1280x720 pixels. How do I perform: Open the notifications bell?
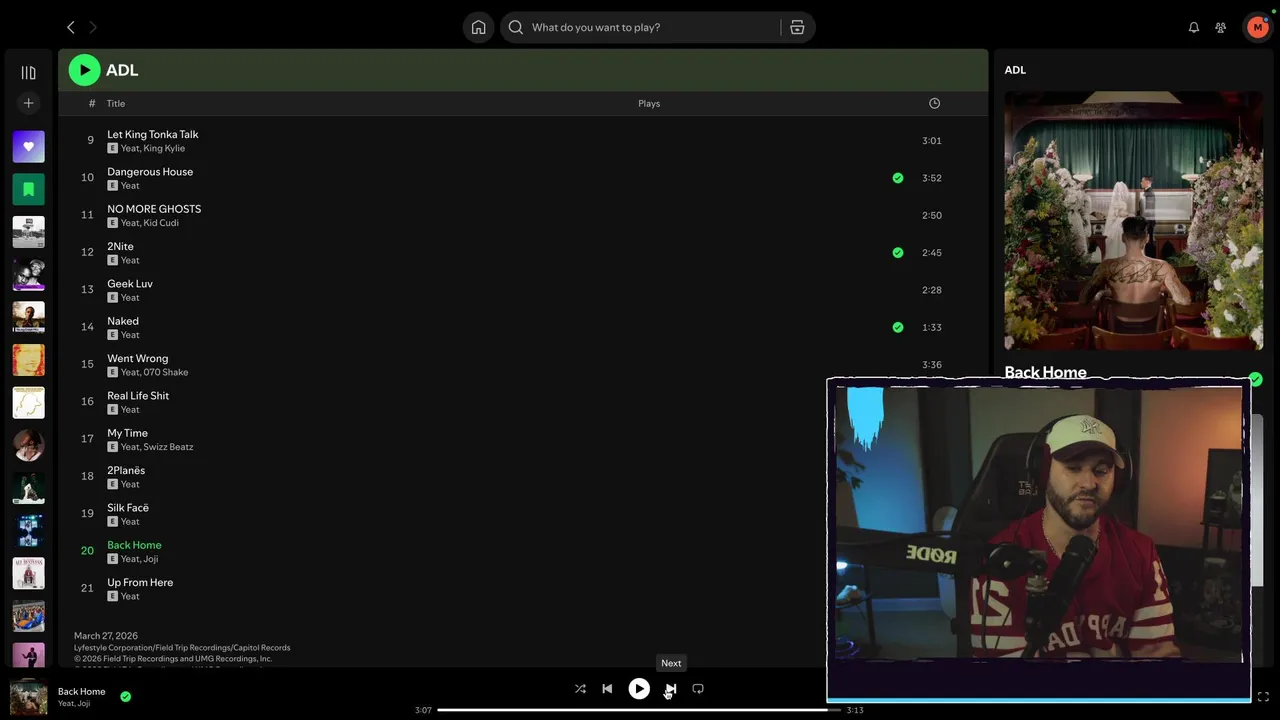pos(1193,27)
